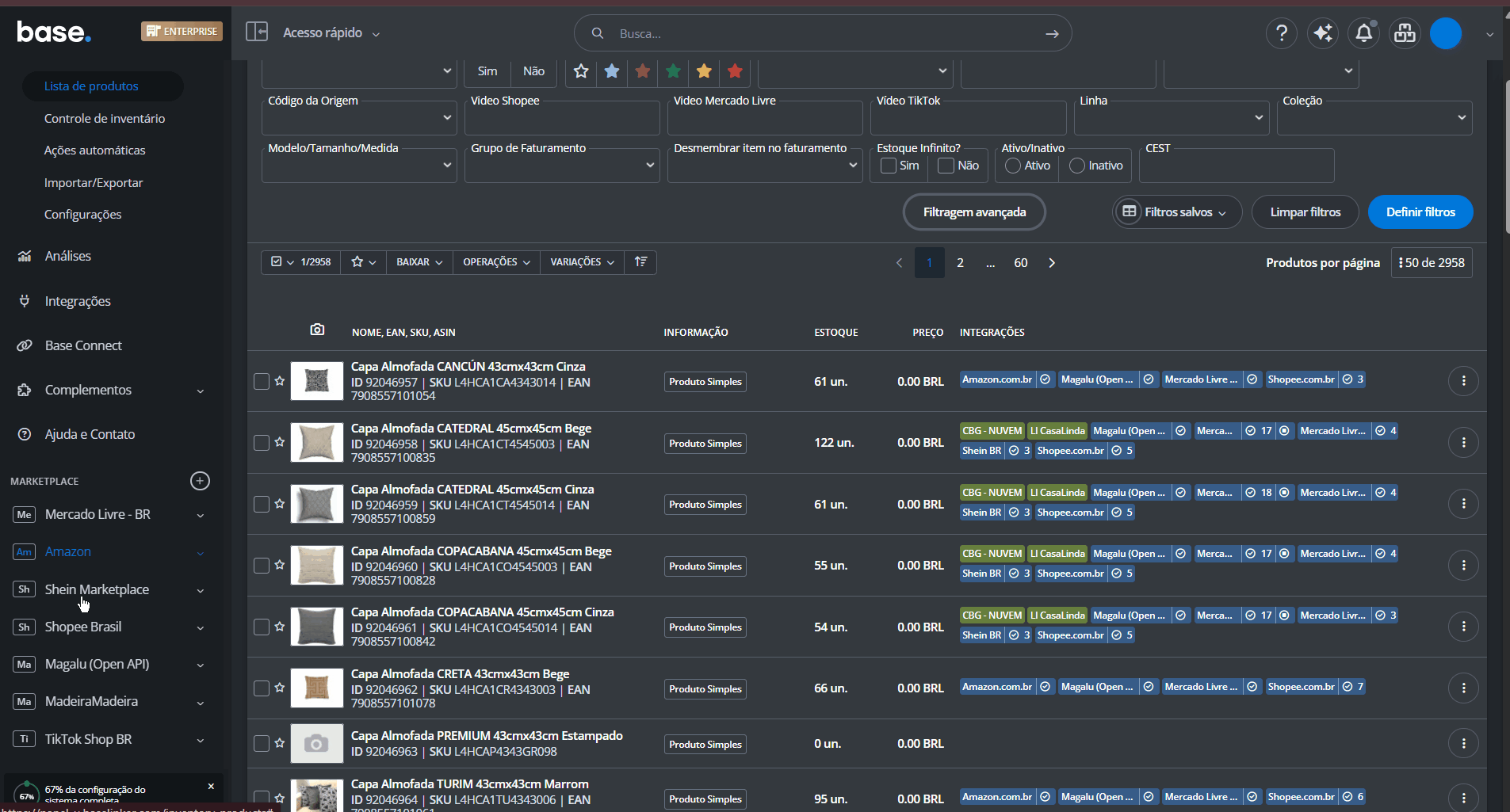Image resolution: width=1510 pixels, height=812 pixels.
Task: Click the Limpar filtros button
Action: click(x=1305, y=212)
